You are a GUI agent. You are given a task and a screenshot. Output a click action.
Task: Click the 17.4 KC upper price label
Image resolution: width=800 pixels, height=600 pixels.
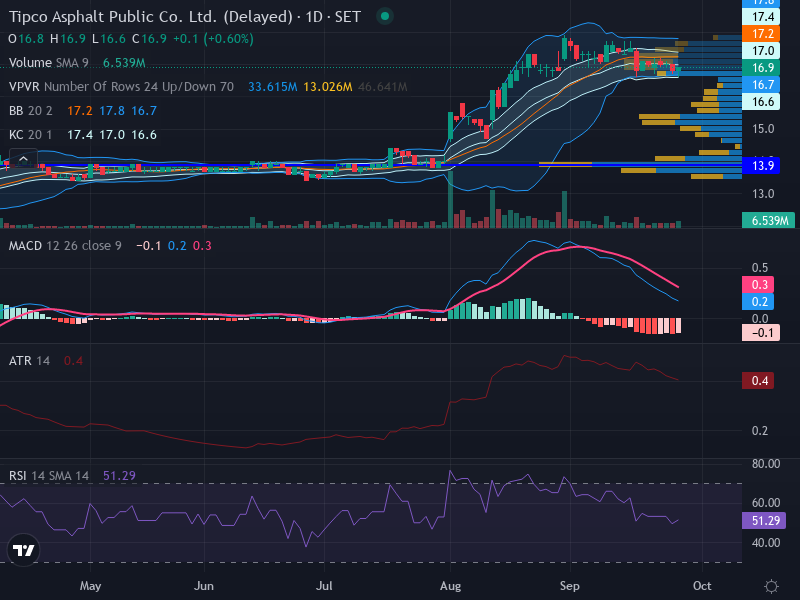pyautogui.click(x=761, y=17)
